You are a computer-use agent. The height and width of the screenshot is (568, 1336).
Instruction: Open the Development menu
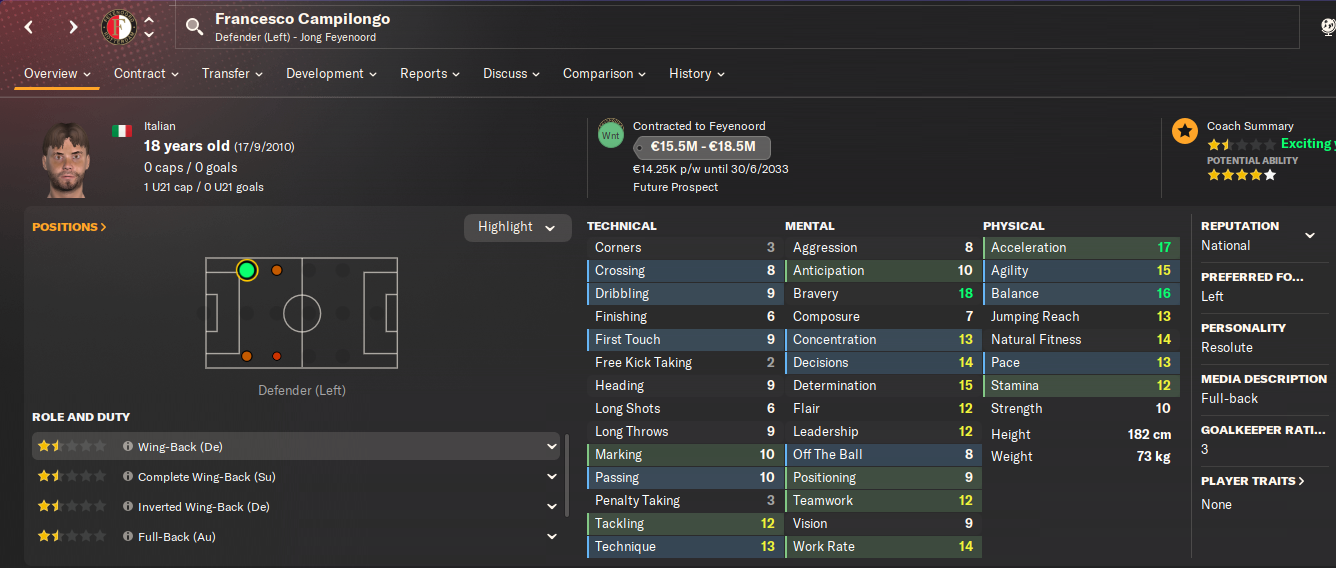coord(331,74)
